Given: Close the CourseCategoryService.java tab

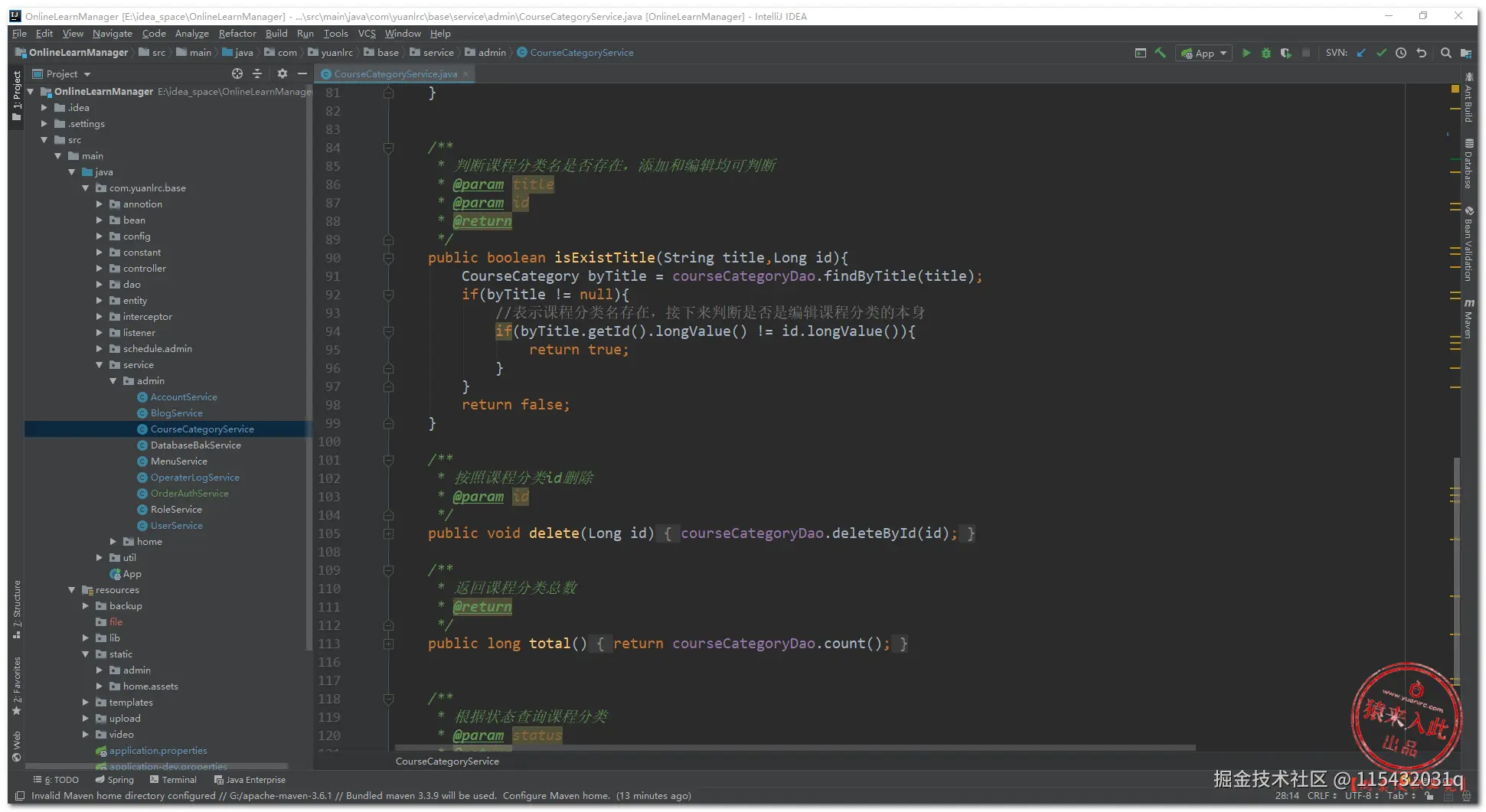Looking at the screenshot, I should click(x=465, y=74).
